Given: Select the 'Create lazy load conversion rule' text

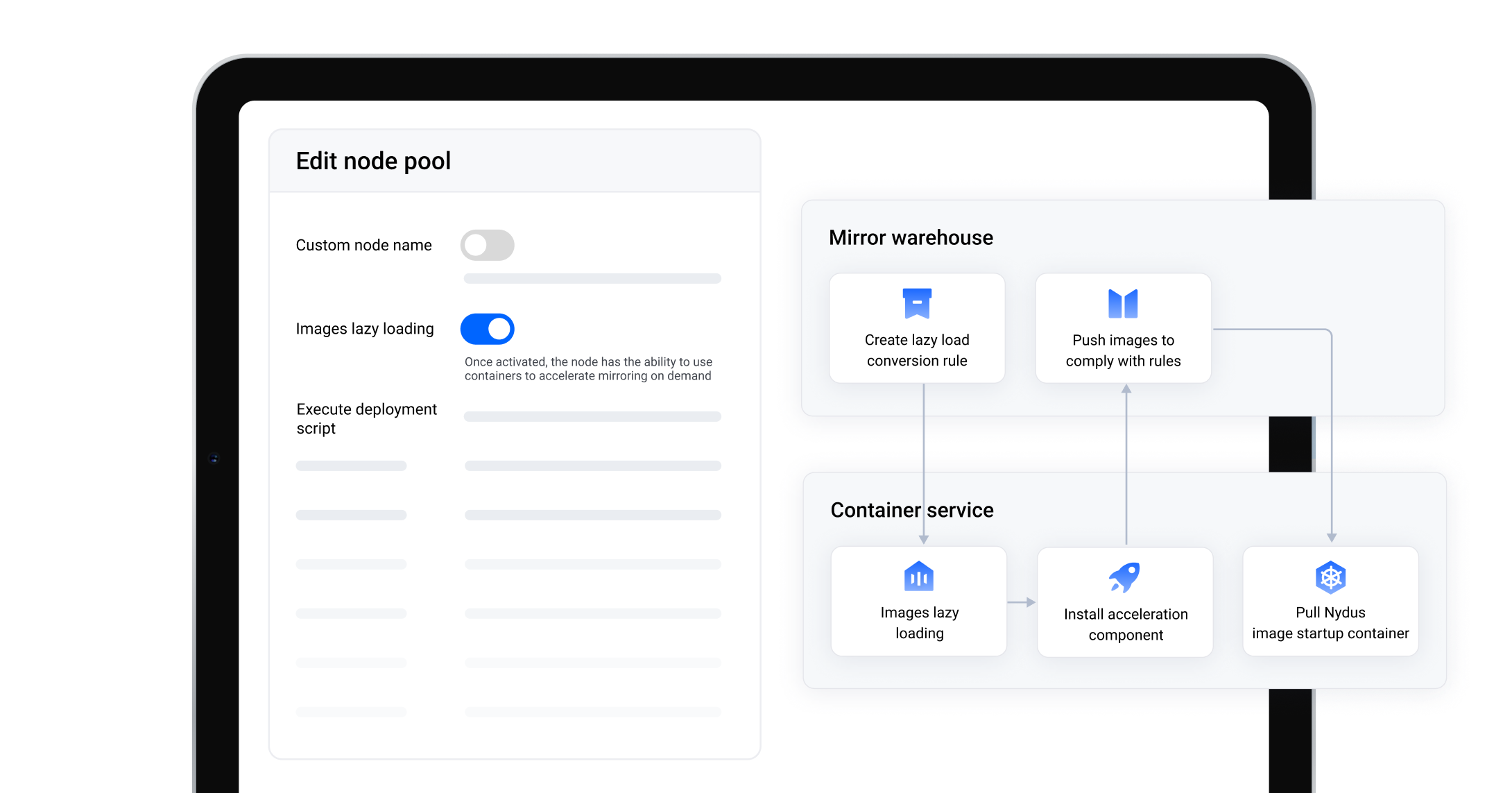Looking at the screenshot, I should 917,350.
